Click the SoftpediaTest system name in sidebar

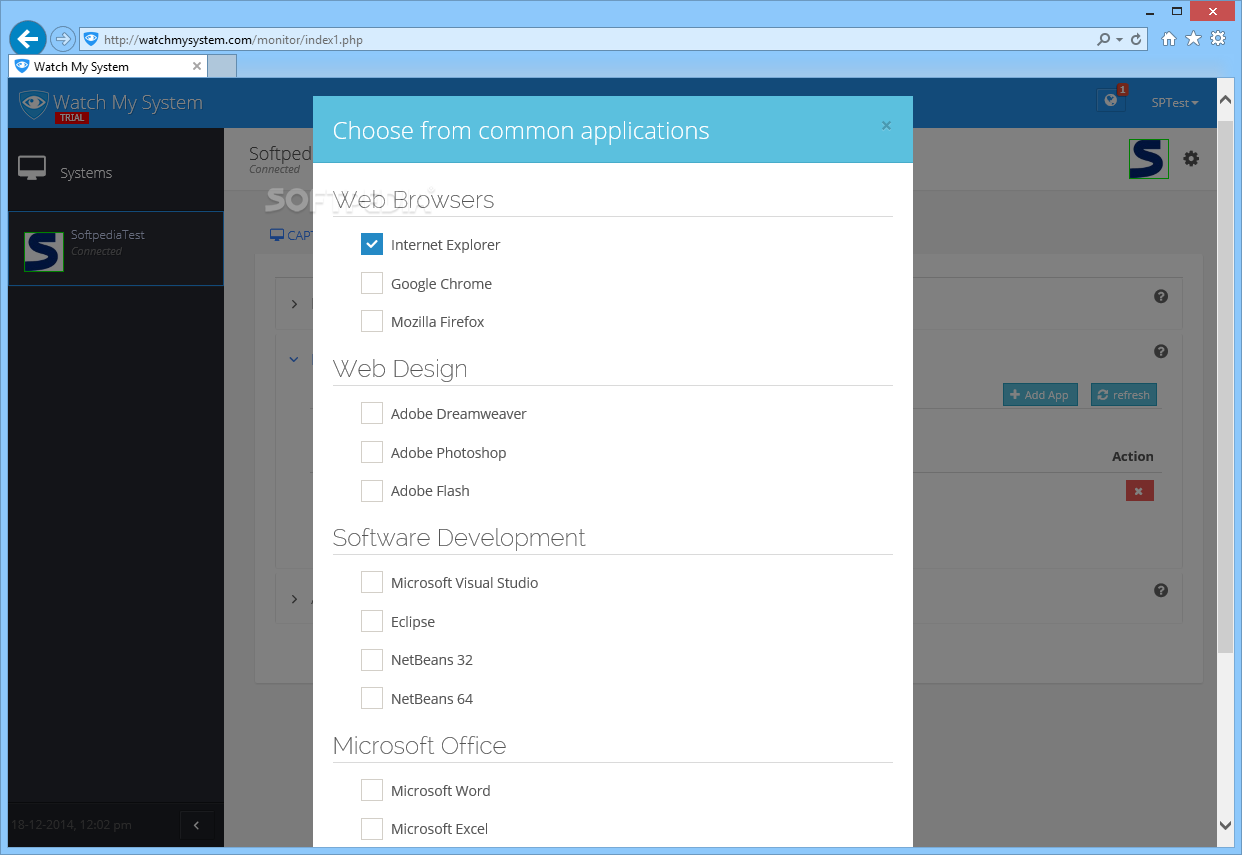(107, 234)
